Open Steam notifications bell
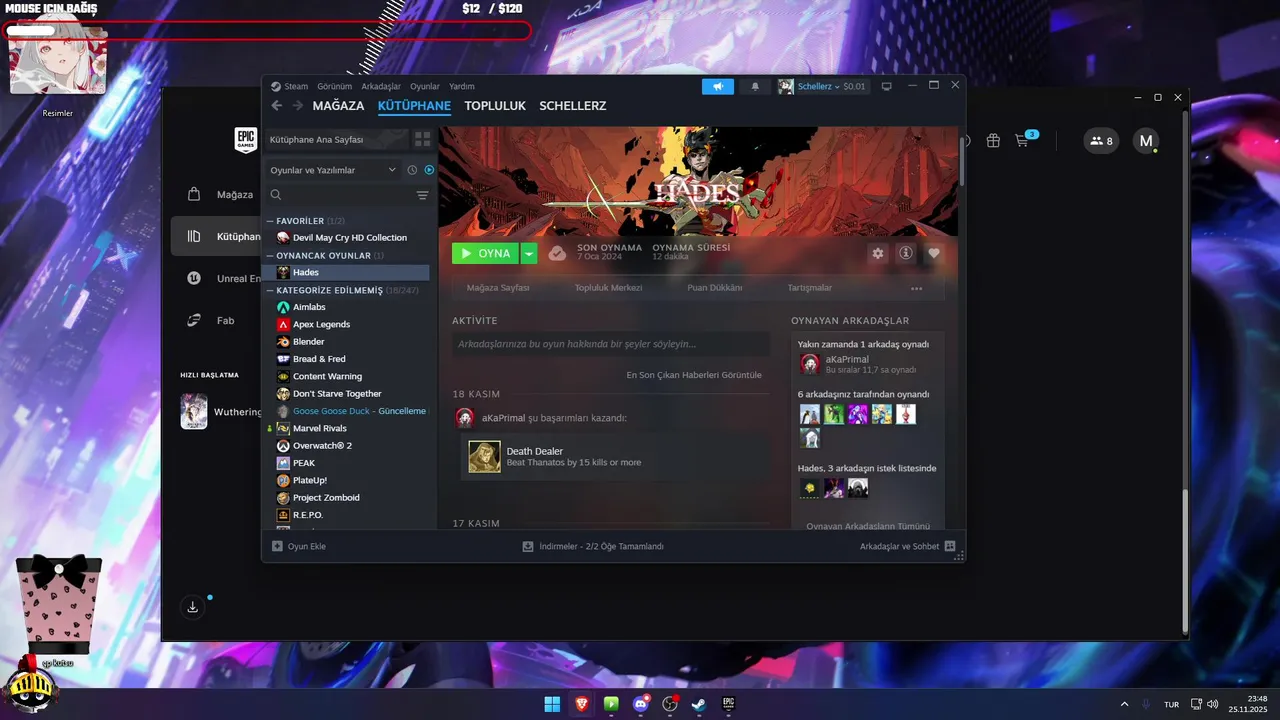The width and height of the screenshot is (1280, 720). pyautogui.click(x=755, y=86)
